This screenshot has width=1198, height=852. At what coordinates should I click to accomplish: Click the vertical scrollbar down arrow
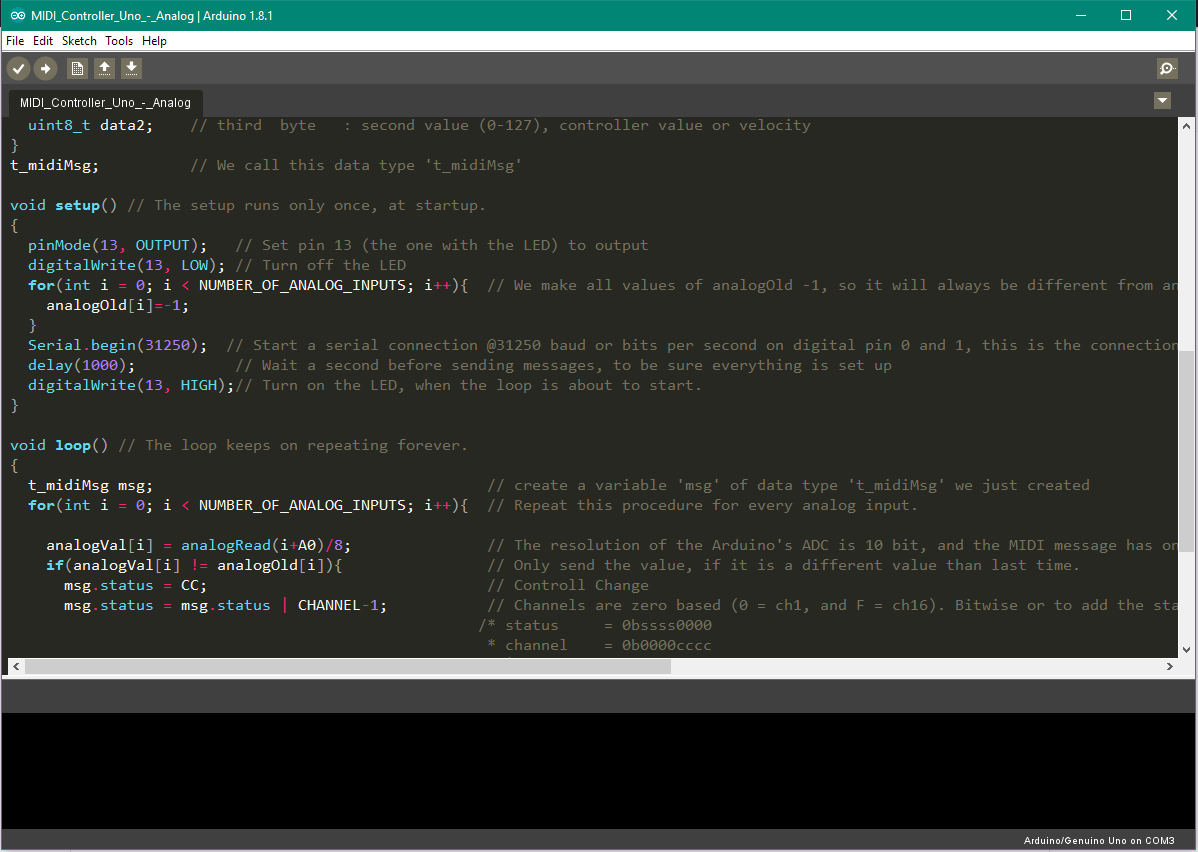[1186, 650]
